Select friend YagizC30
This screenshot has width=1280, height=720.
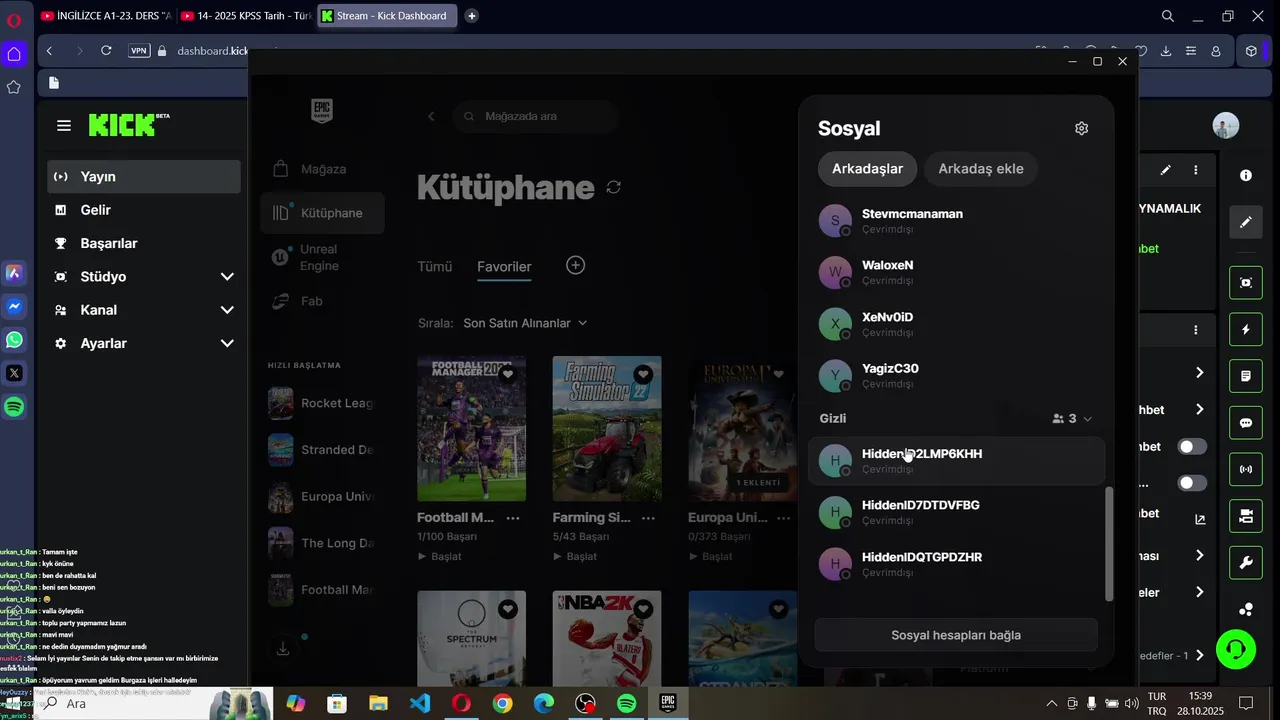click(956, 375)
